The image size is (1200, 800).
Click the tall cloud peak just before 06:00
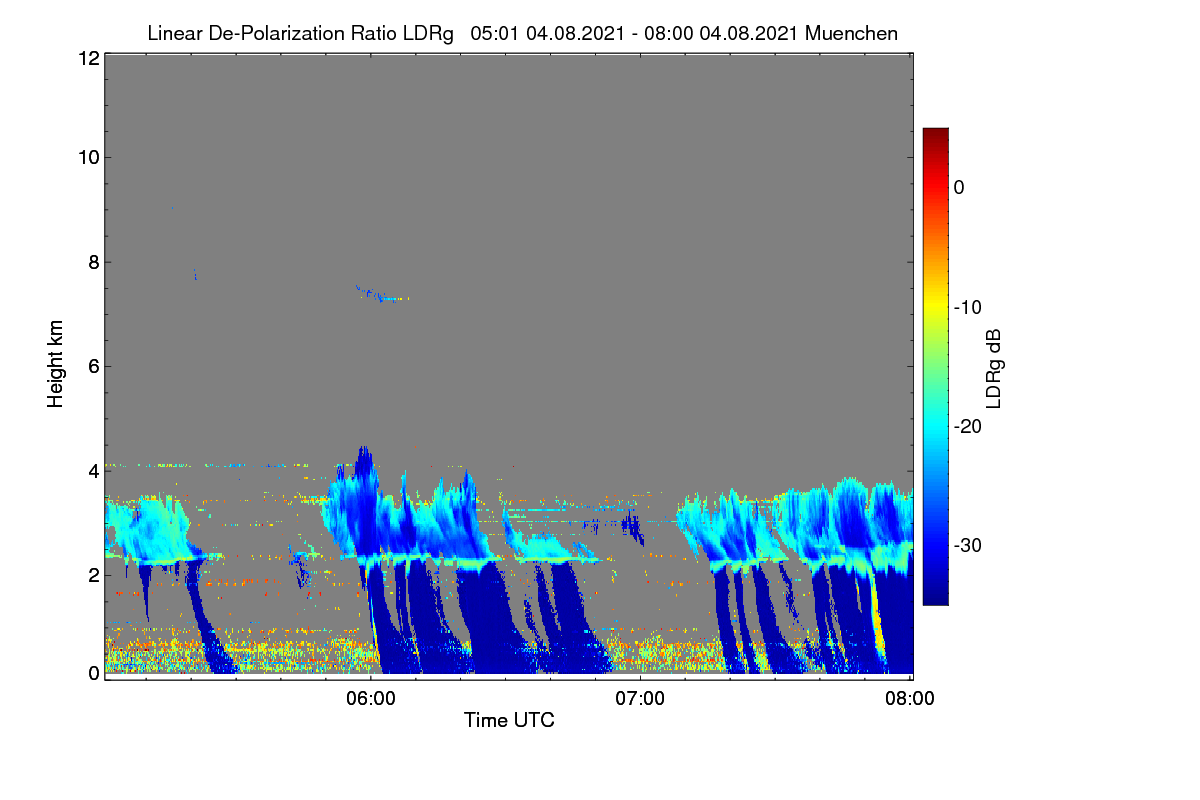[364, 462]
